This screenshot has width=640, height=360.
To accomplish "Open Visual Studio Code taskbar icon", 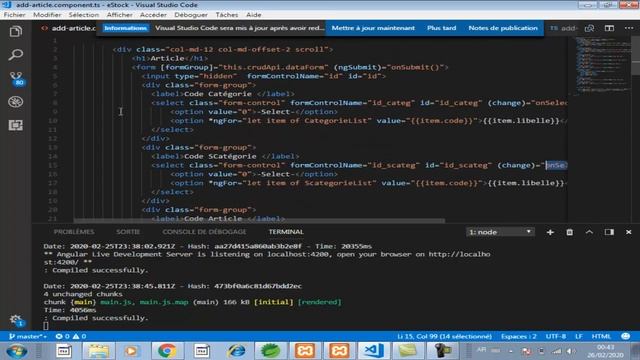I will [x=374, y=351].
